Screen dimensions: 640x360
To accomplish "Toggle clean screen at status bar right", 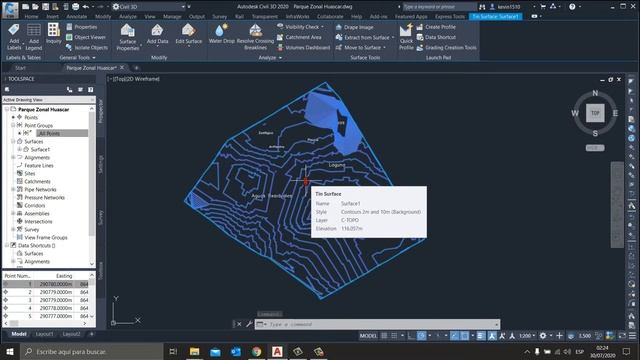I will click(x=622, y=336).
